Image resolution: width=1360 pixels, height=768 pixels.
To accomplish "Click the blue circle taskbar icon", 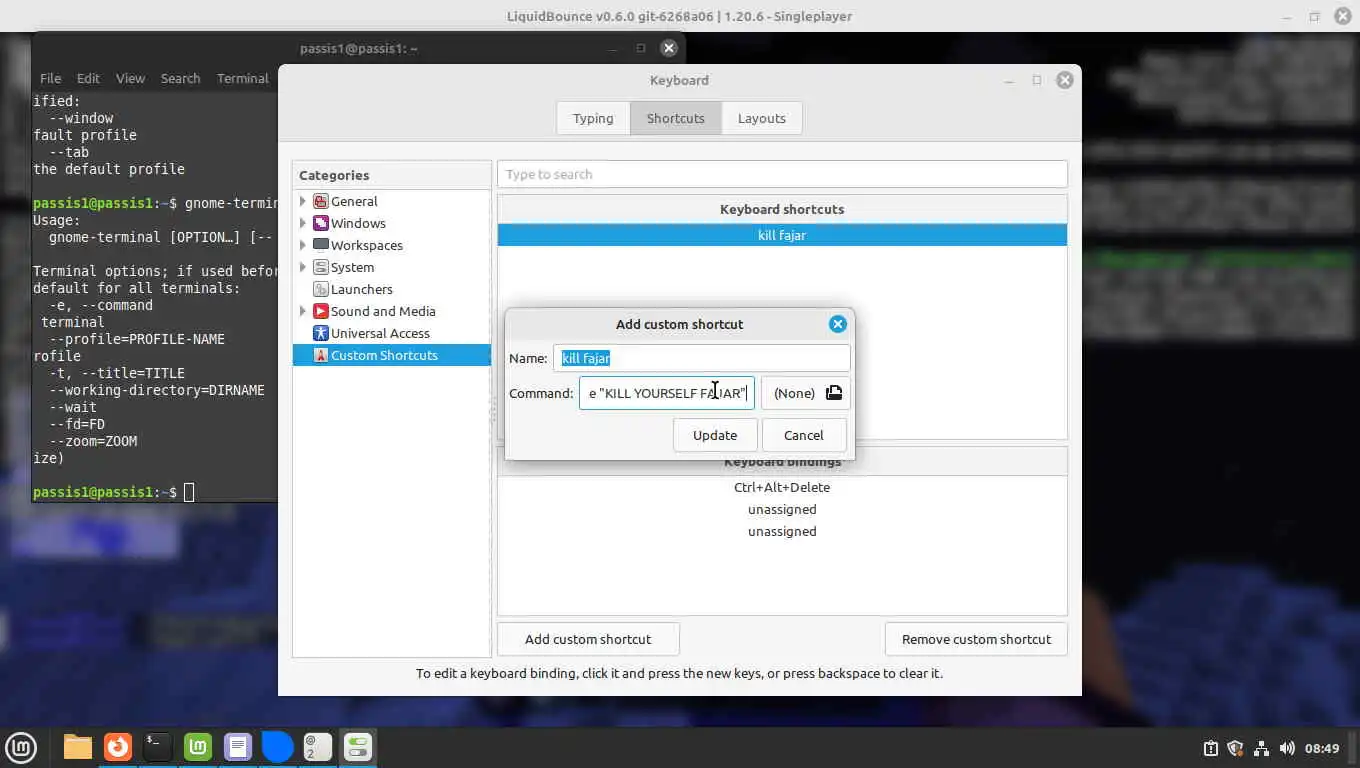I will pos(278,747).
